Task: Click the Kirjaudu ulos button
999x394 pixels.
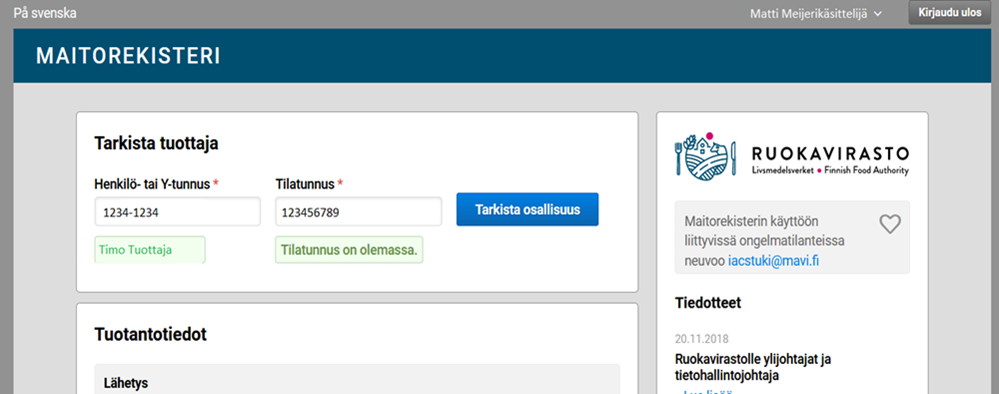Action: tap(949, 13)
